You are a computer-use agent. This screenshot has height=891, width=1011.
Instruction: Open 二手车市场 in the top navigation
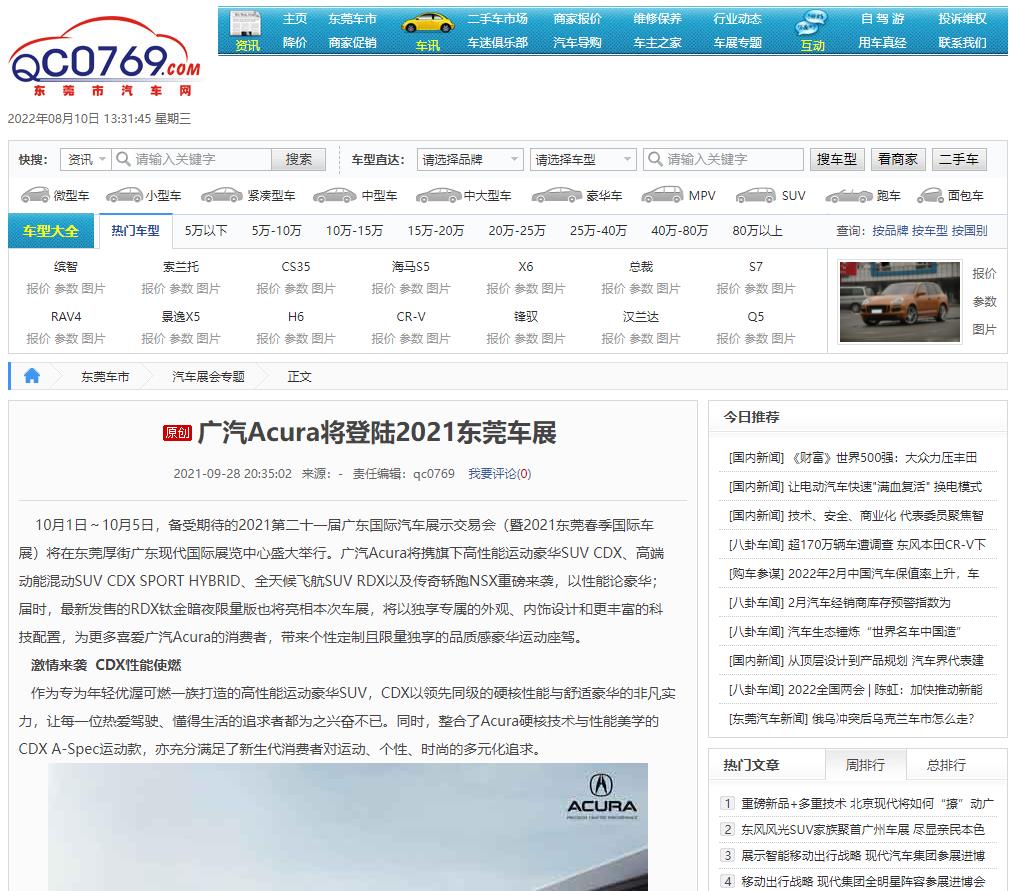point(497,19)
